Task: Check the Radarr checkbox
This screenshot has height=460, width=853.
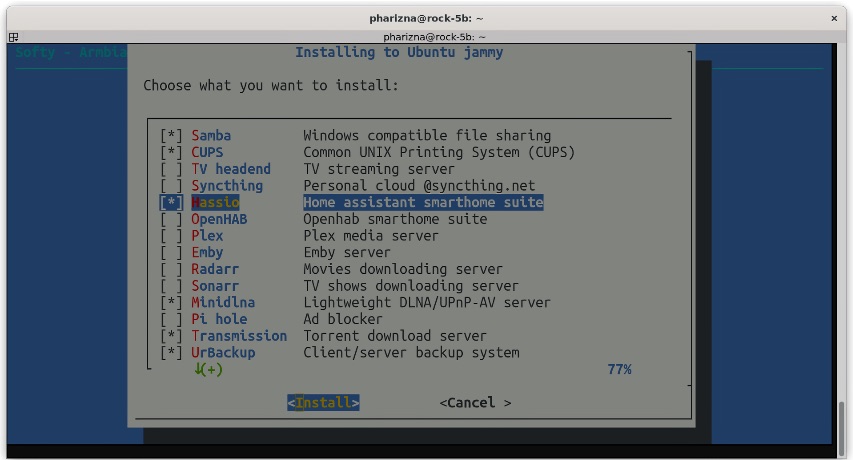Action: (171, 269)
